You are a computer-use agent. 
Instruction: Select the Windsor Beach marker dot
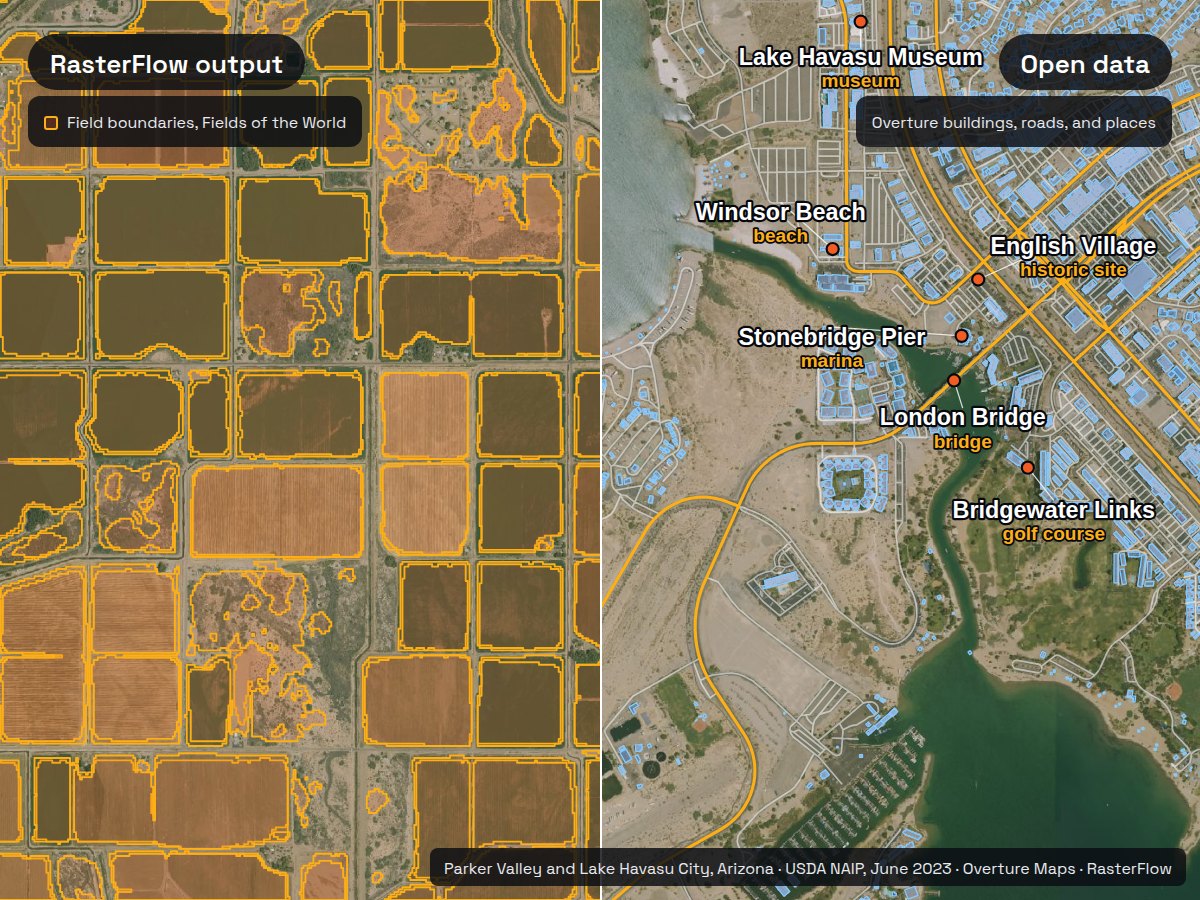[832, 248]
